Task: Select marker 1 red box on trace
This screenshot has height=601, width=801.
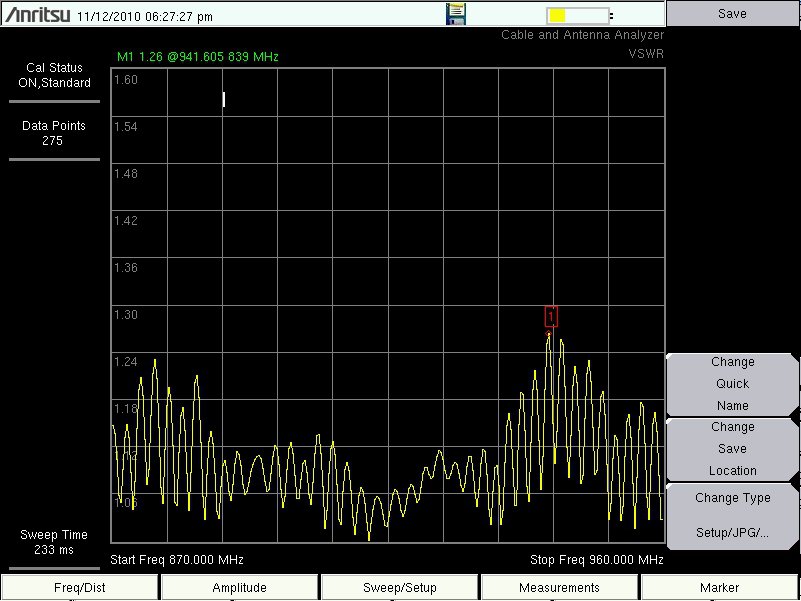Action: pos(551,317)
